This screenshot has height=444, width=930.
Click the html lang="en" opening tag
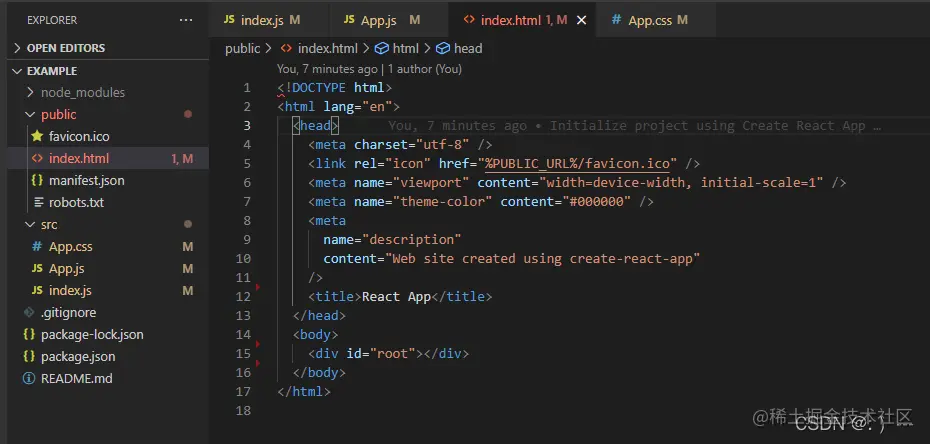(339, 107)
